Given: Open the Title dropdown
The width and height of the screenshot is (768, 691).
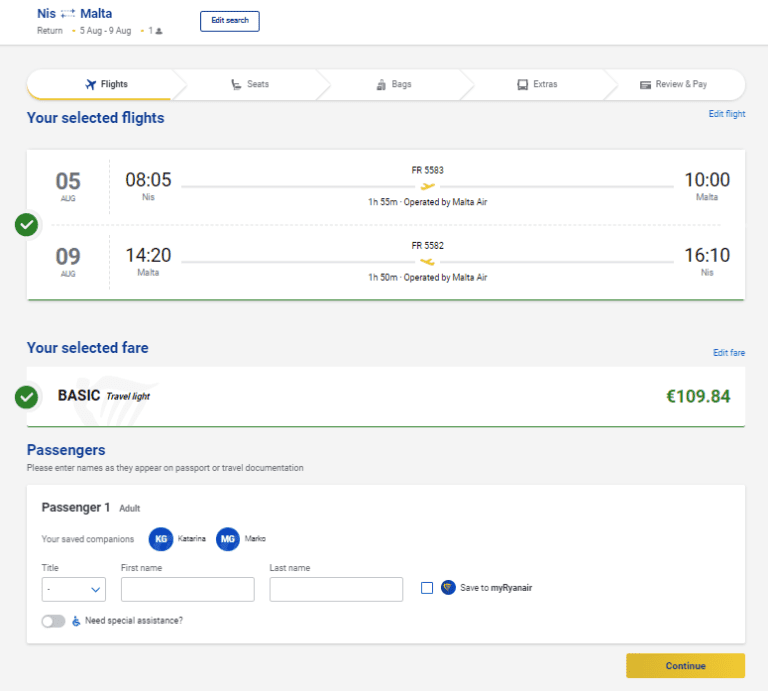Looking at the screenshot, I should [73, 589].
